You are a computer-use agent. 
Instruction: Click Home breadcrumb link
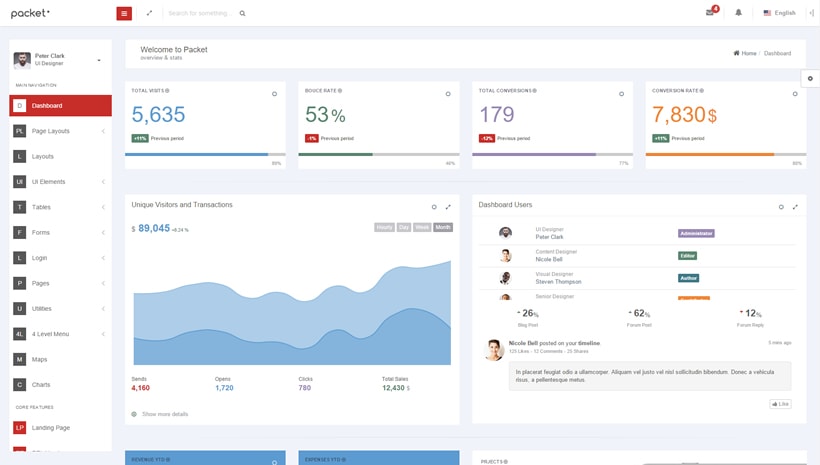coord(745,53)
